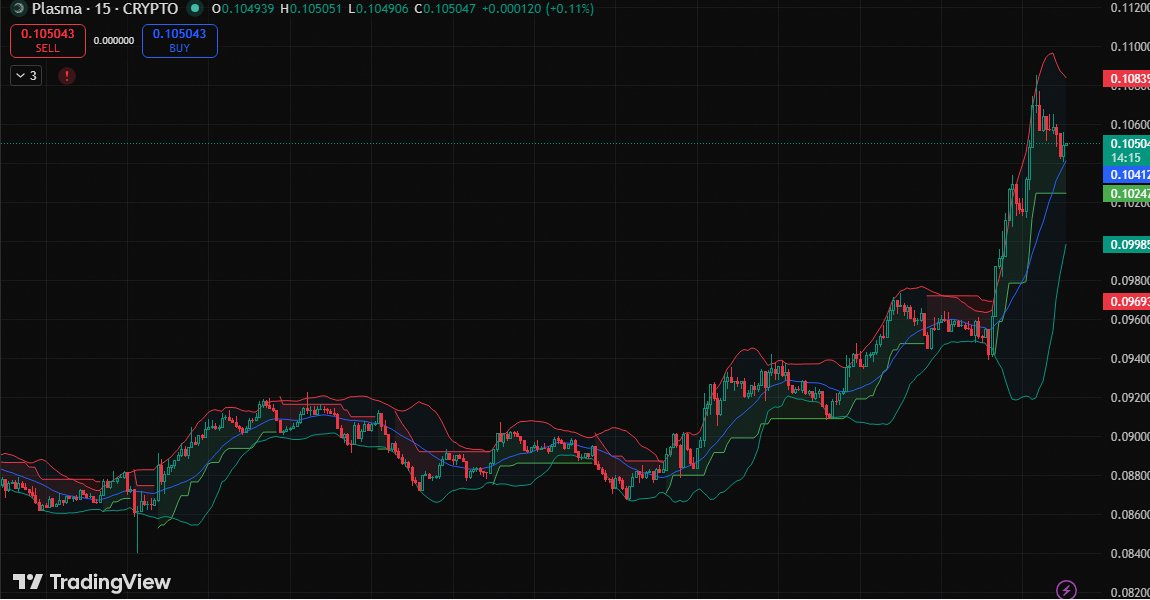1150x600 pixels.
Task: Select the red 0.1083 upper band label
Action: coord(1127,78)
